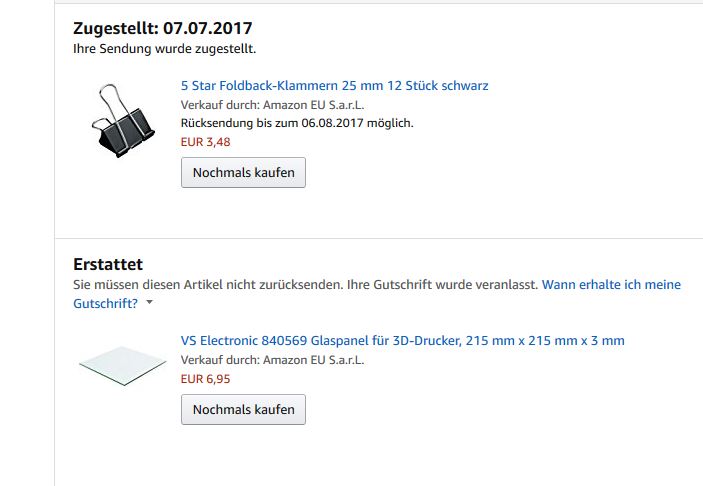
Task: Follow the 'Wann erhalte ich meine Gutschrift?' link
Action: 610,285
